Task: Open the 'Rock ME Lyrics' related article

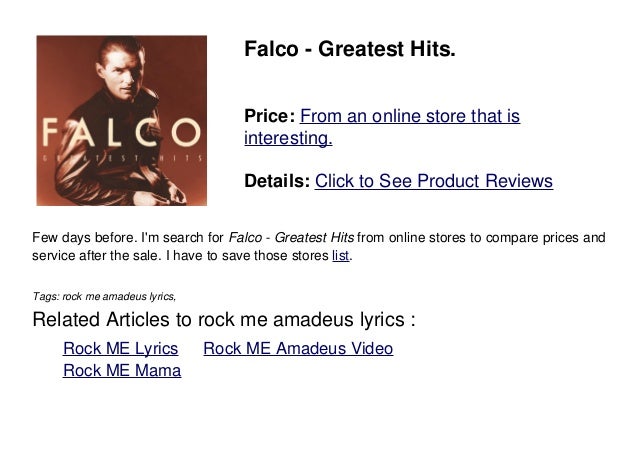Action: (120, 348)
